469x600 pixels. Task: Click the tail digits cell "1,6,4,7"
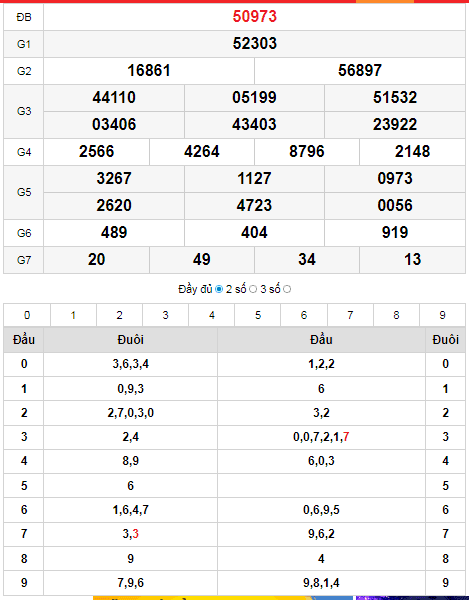click(x=130, y=510)
